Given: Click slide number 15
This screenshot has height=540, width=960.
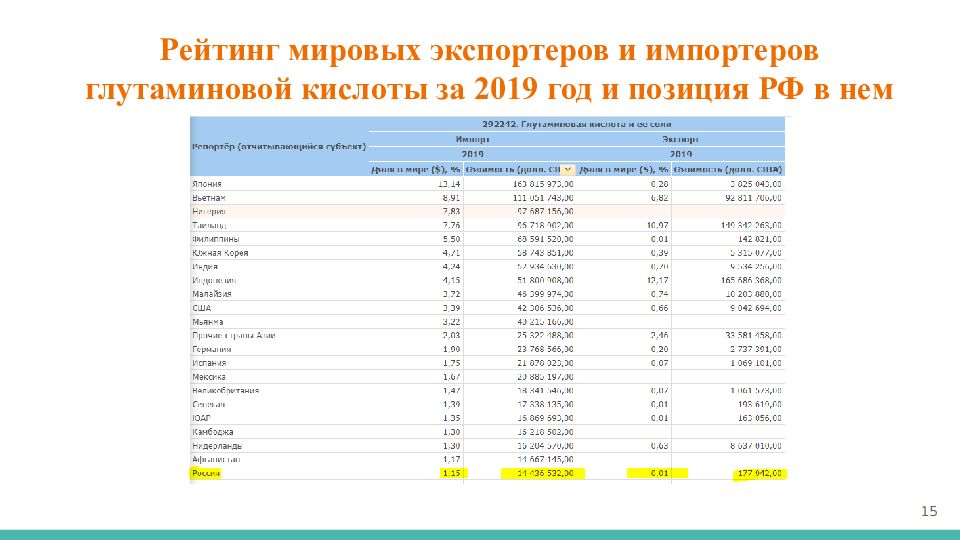Looking at the screenshot, I should pos(929,511).
